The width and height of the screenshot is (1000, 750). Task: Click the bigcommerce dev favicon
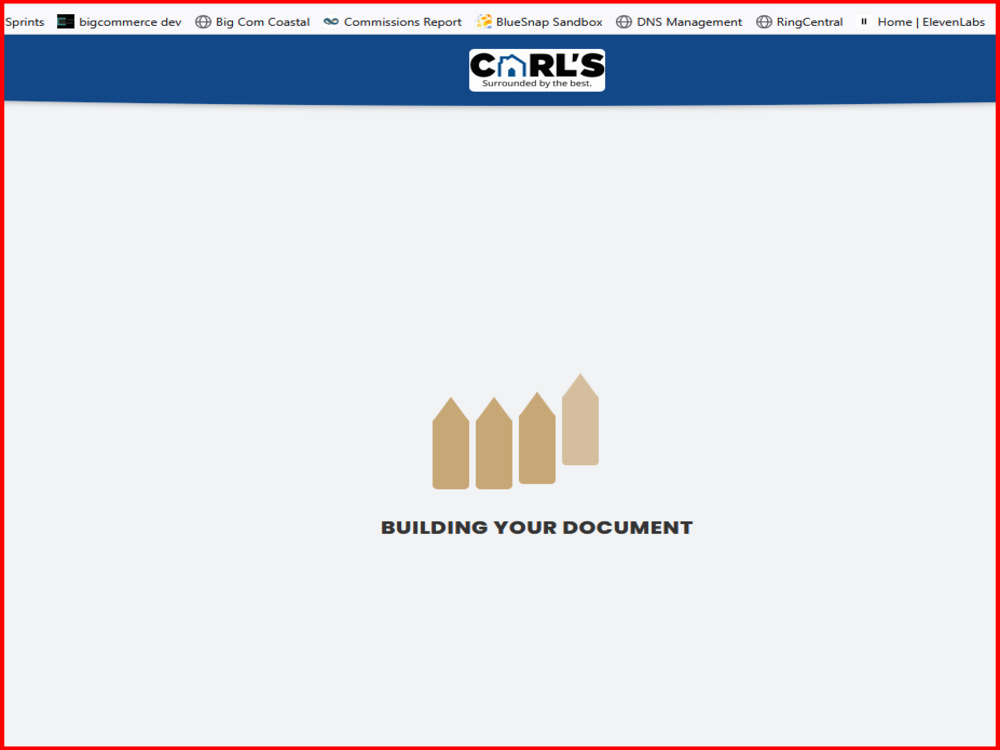[66, 22]
